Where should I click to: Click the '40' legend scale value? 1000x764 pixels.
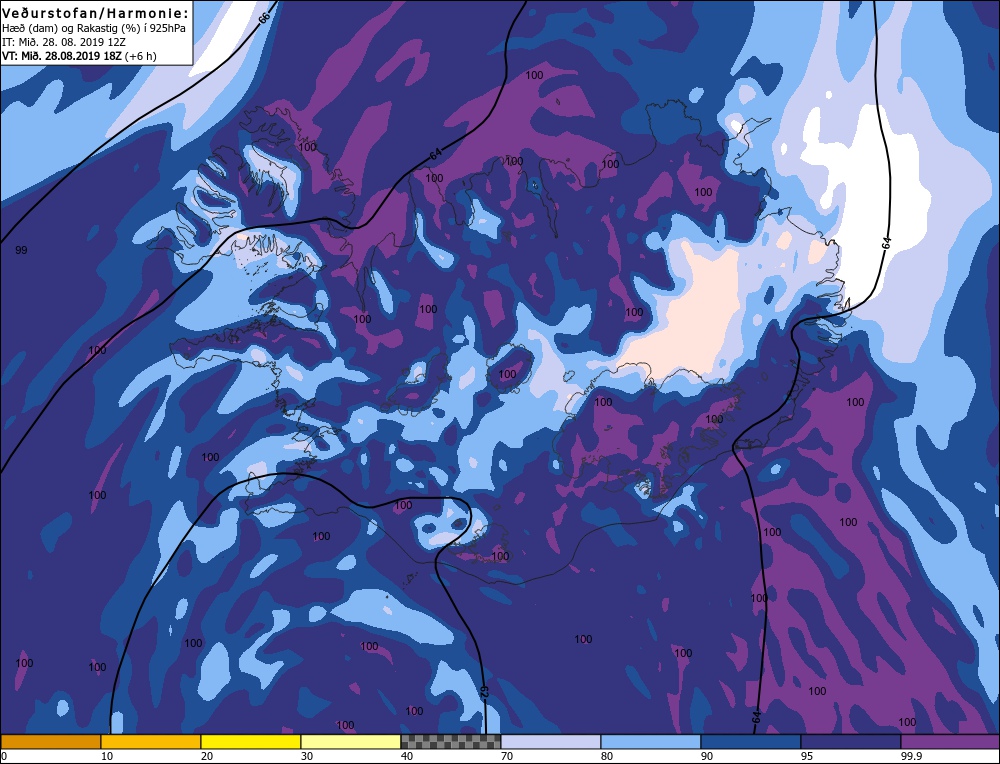pyautogui.click(x=407, y=756)
